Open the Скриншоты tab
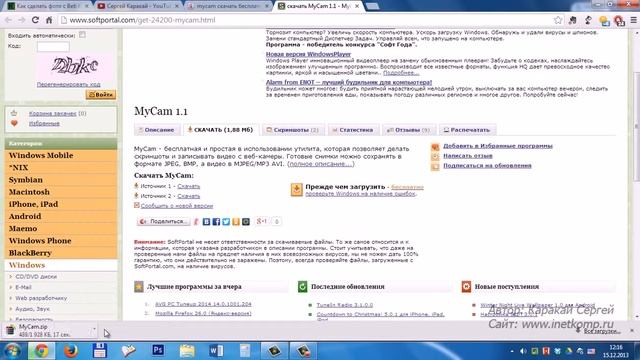 point(293,130)
